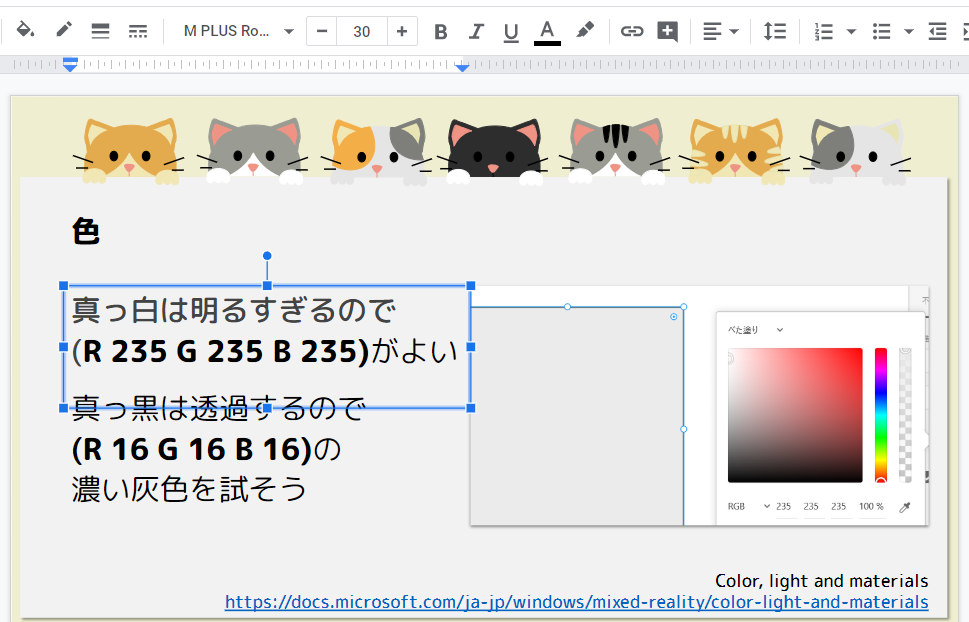Select the fill color paint bucket
The width and height of the screenshot is (969, 622).
coord(25,30)
